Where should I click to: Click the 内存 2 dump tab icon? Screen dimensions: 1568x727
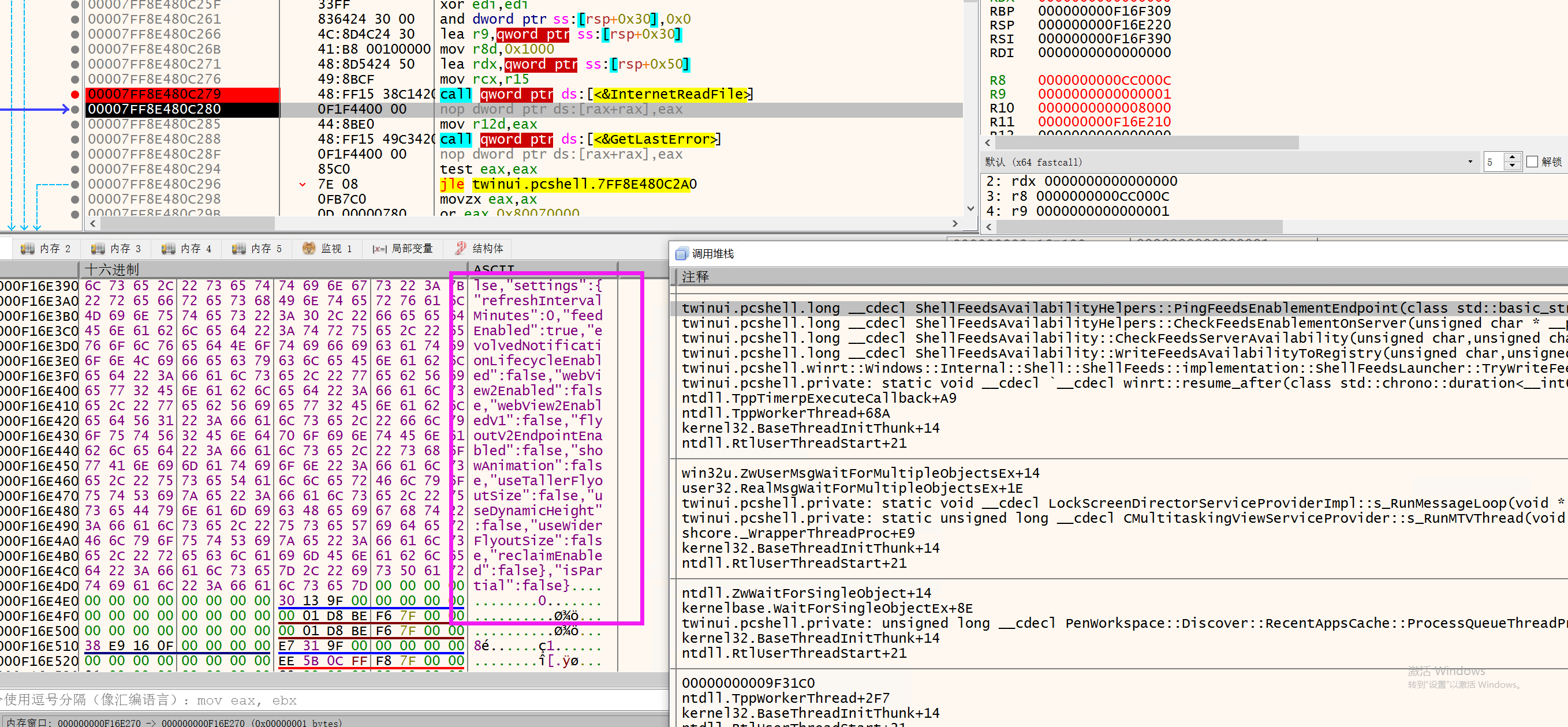coord(27,249)
